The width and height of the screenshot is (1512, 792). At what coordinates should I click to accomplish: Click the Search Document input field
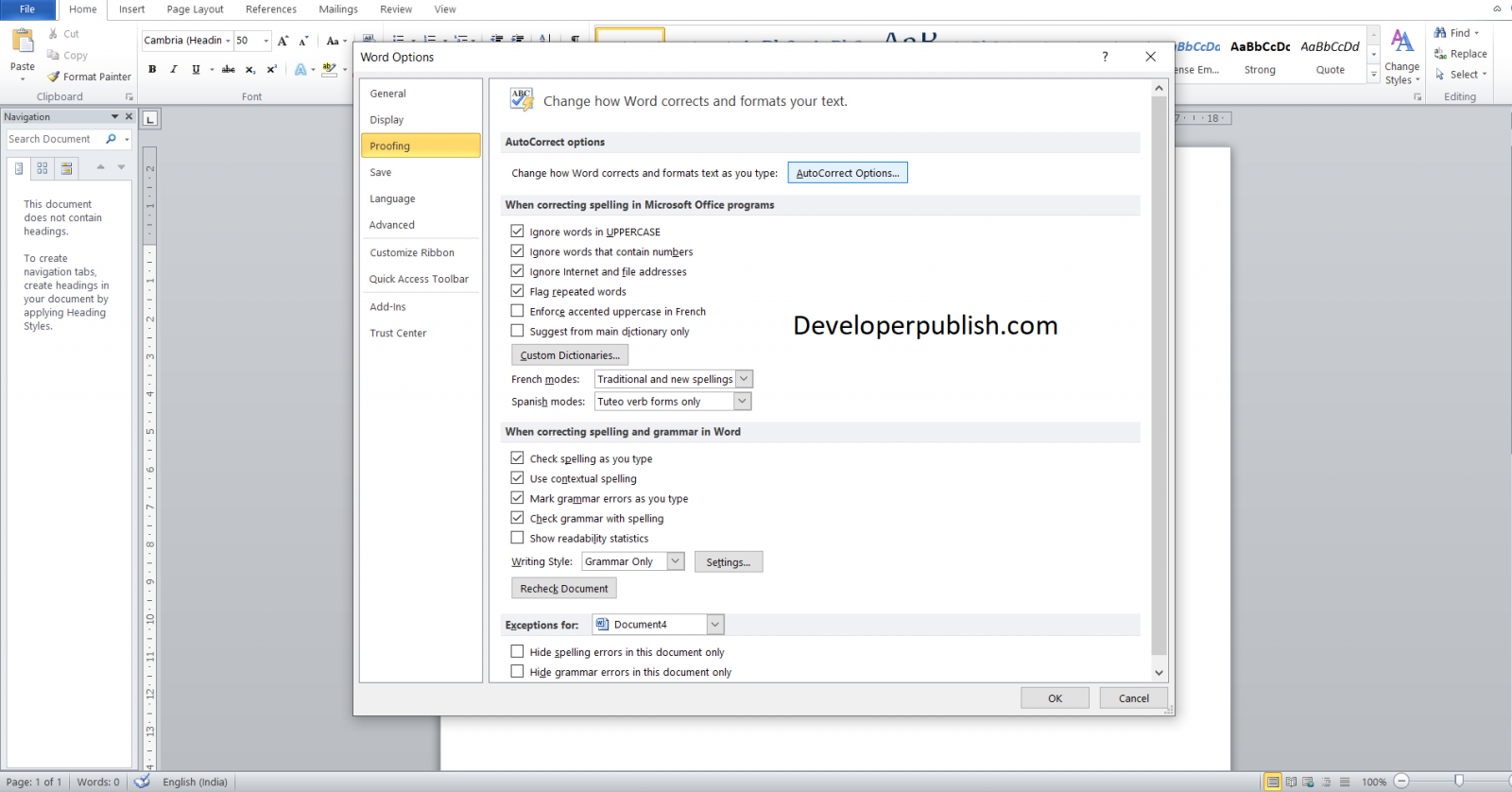coord(55,139)
